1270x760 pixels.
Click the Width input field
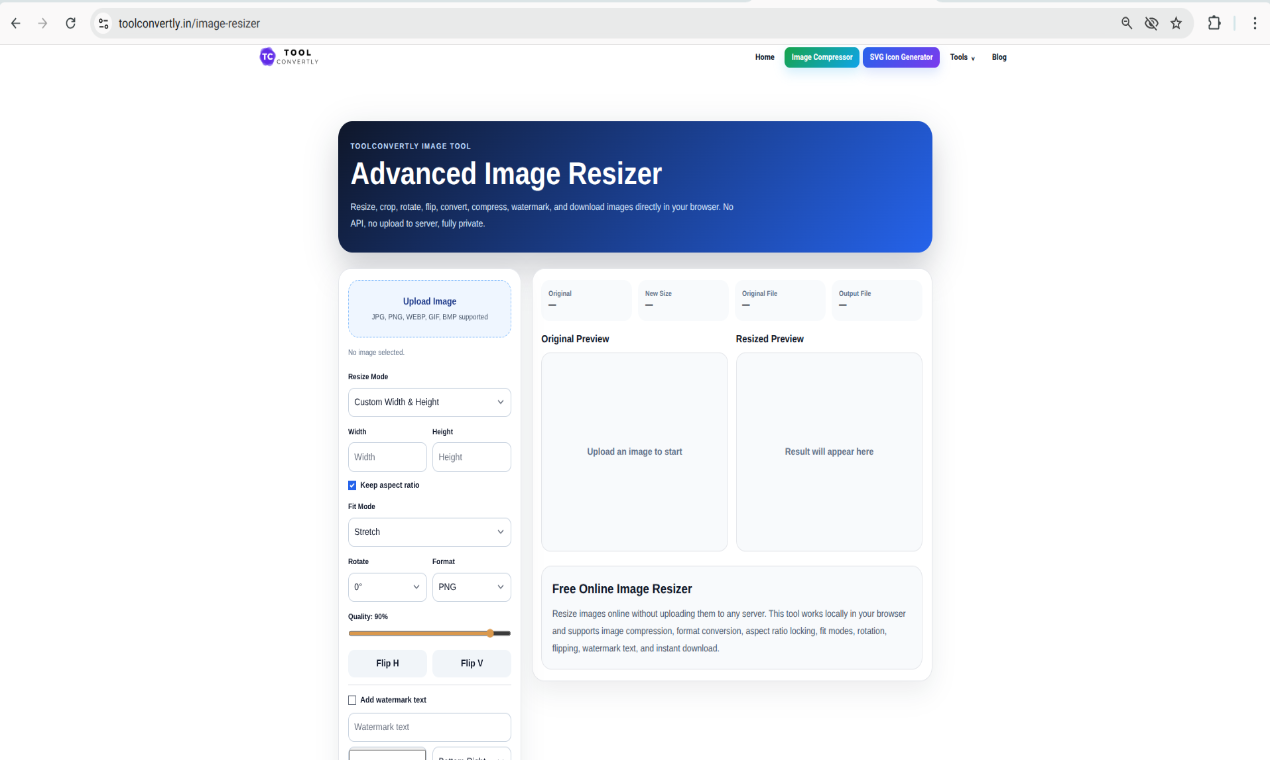[x=387, y=457]
